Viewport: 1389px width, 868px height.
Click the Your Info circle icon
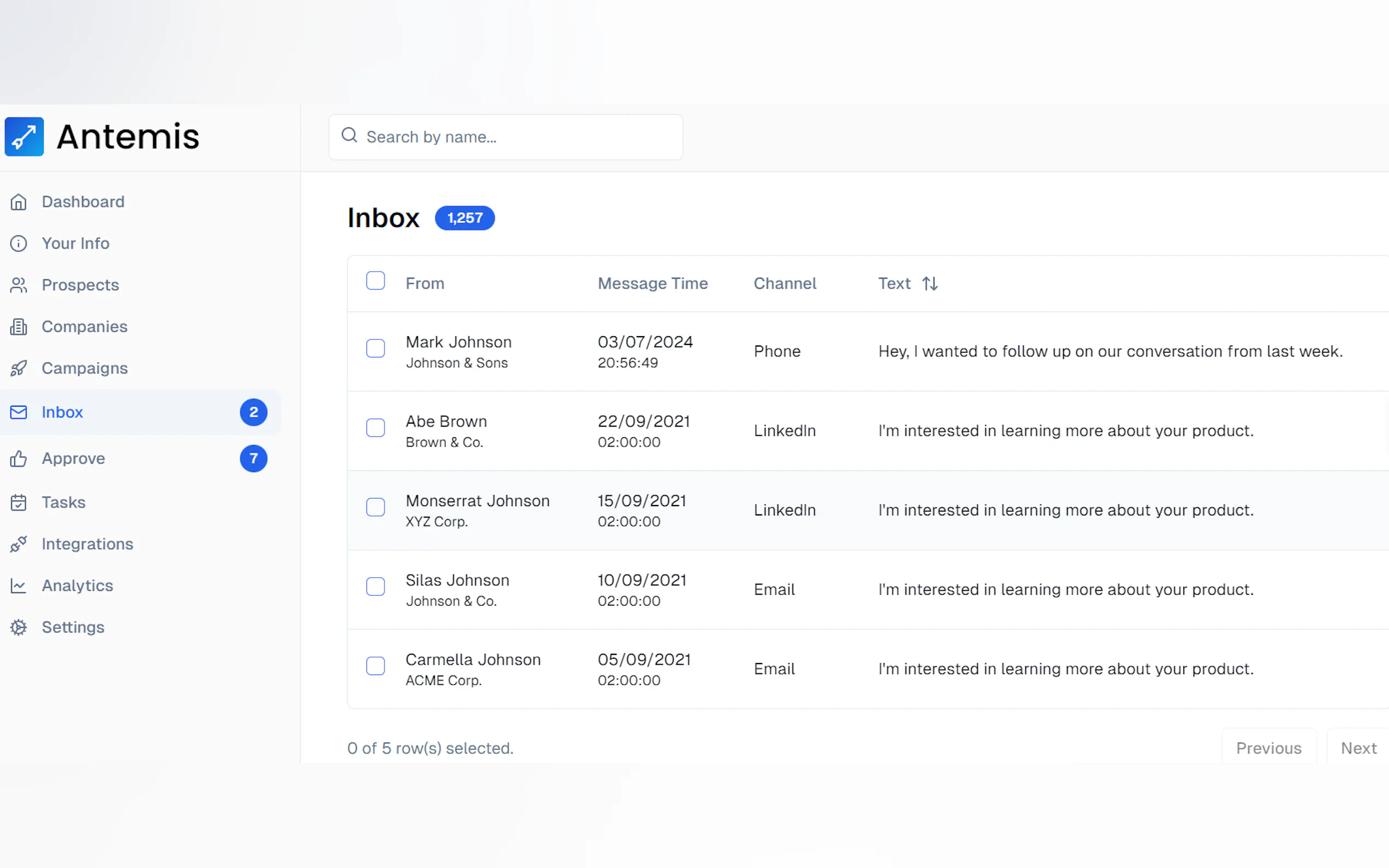click(19, 243)
